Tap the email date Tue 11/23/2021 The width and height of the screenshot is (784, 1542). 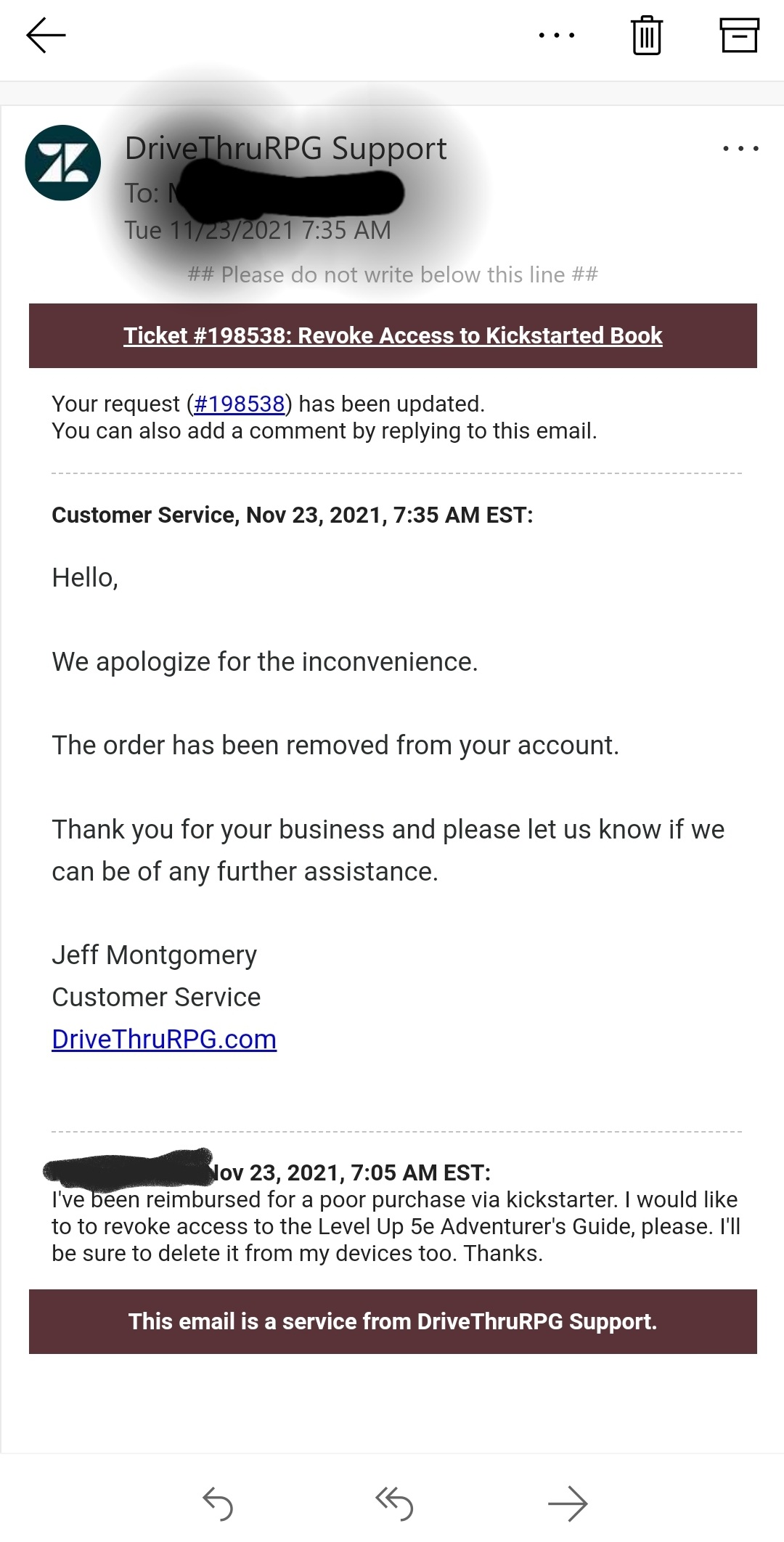coord(258,231)
